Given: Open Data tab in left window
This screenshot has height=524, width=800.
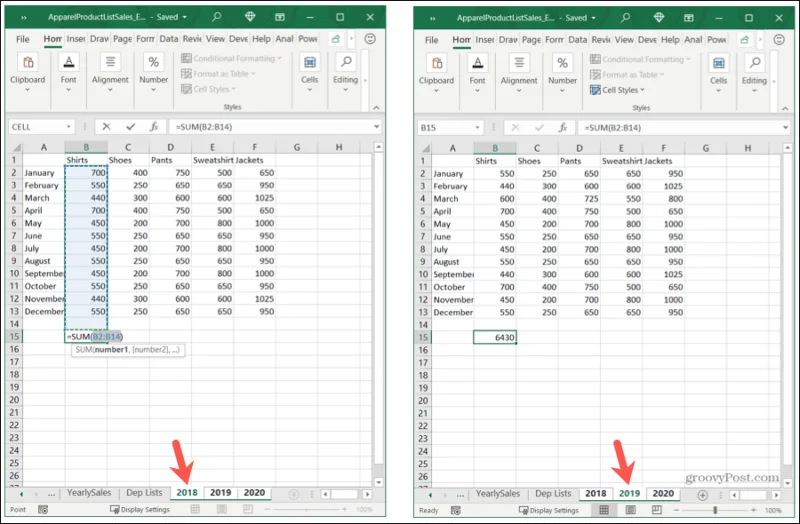Looking at the screenshot, I should click(168, 39).
